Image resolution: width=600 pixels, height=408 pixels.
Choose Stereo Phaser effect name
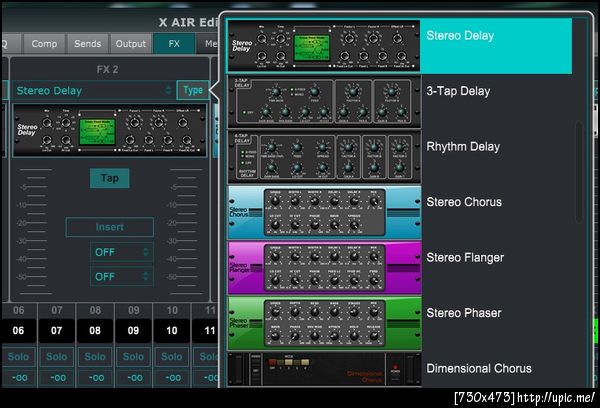point(464,313)
